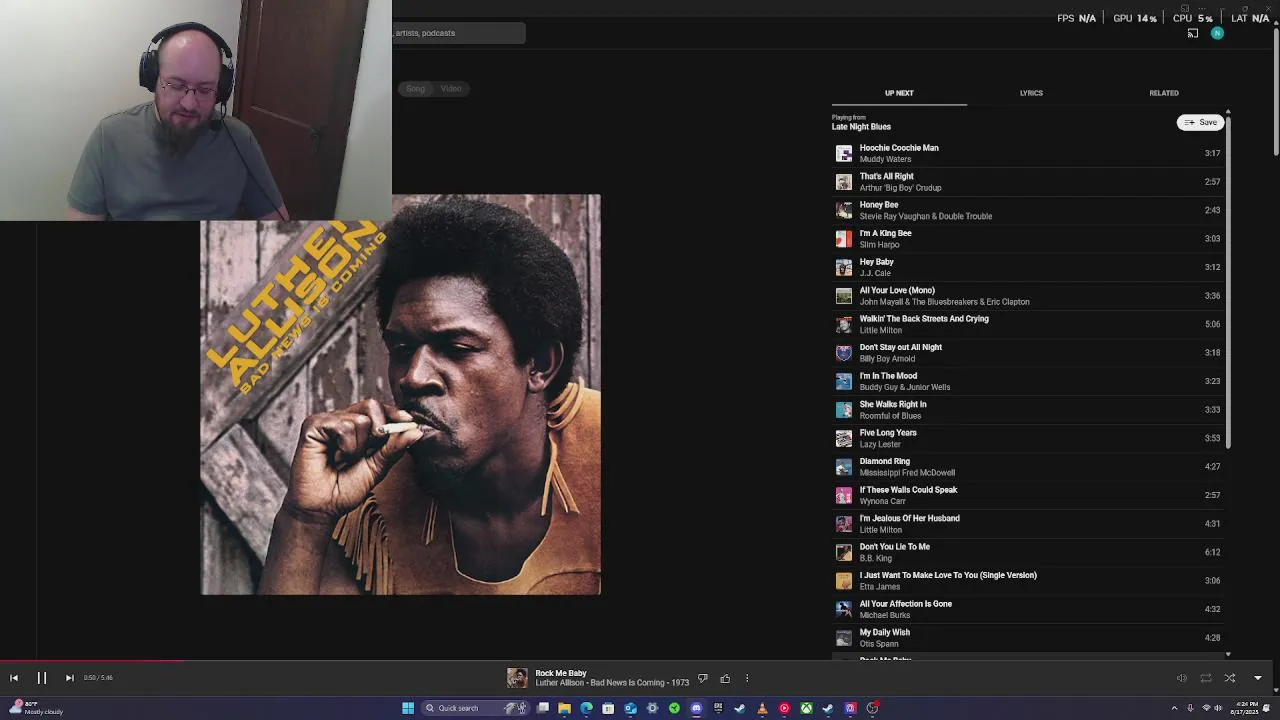The height and width of the screenshot is (720, 1280).
Task: Click the queue panel vertical scrollbar
Action: click(1228, 280)
